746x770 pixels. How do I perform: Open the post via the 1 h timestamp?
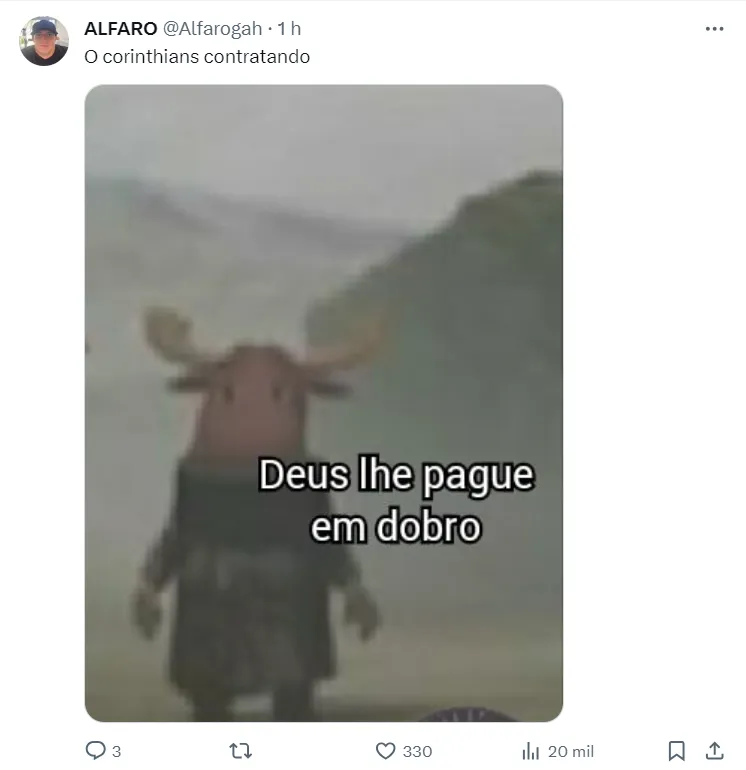(x=289, y=29)
